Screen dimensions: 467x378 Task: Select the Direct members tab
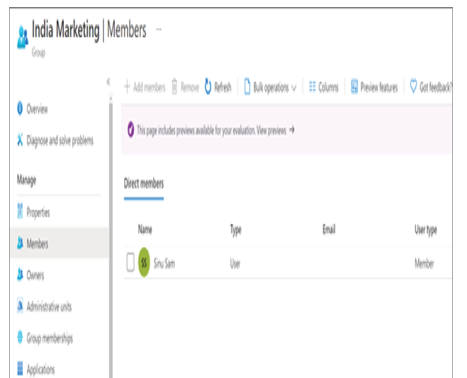point(144,184)
